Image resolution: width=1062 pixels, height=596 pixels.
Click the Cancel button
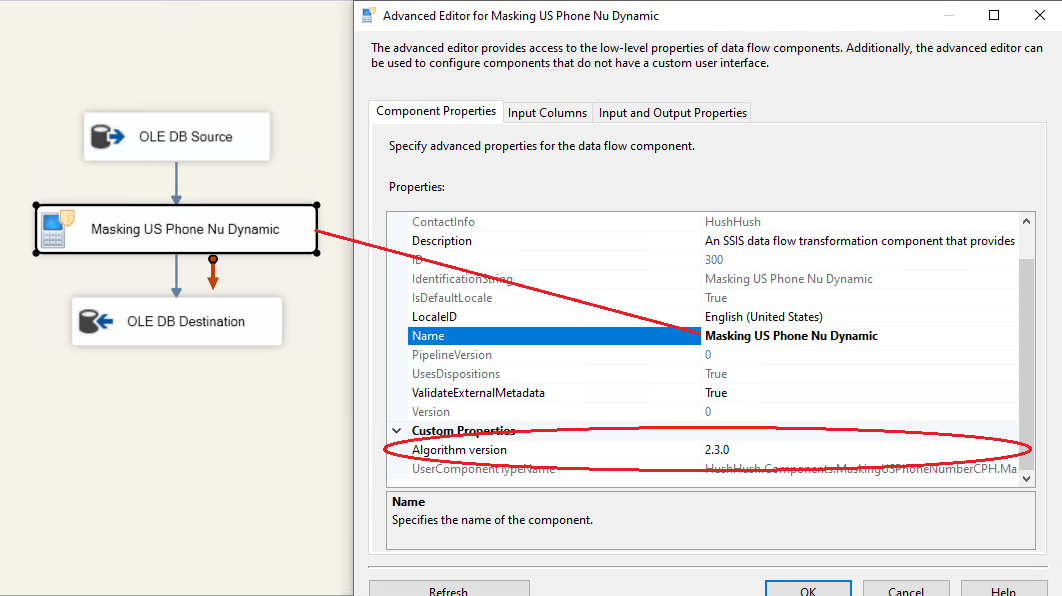coord(905,591)
